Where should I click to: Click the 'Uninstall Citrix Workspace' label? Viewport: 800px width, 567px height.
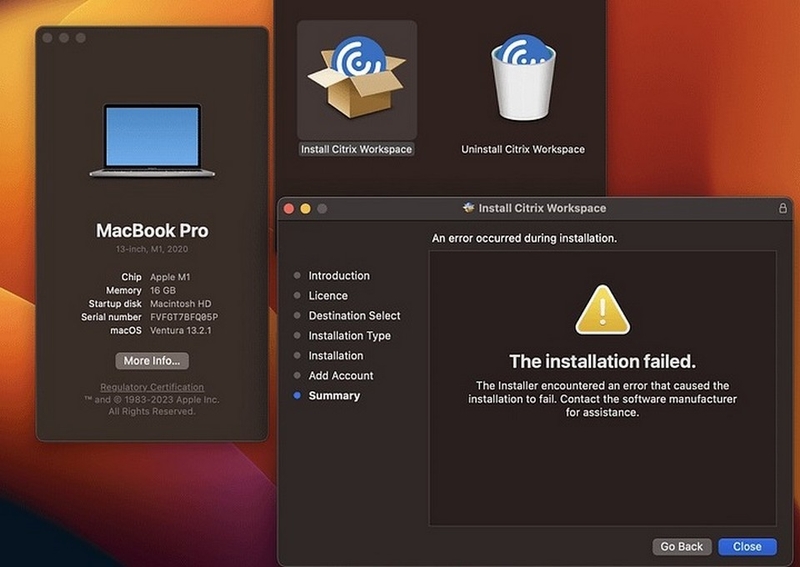point(523,149)
